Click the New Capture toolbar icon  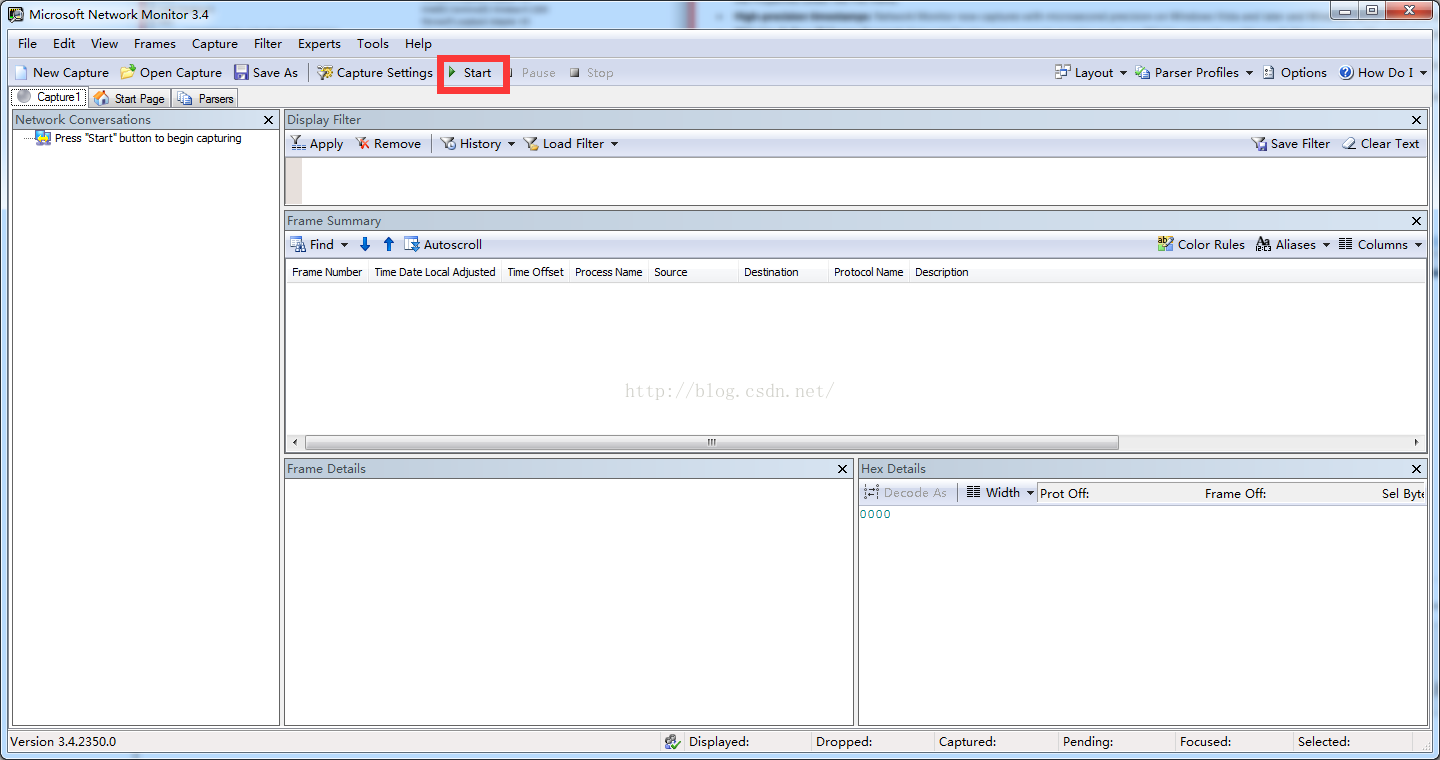21,72
